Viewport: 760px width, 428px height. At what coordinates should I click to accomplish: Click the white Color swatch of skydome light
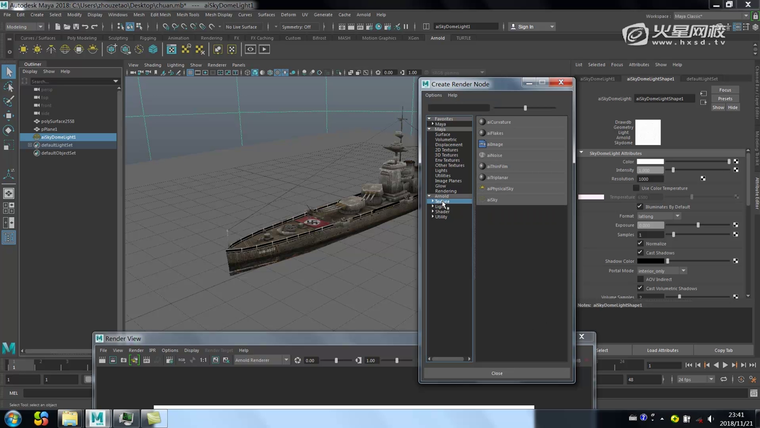(x=651, y=161)
